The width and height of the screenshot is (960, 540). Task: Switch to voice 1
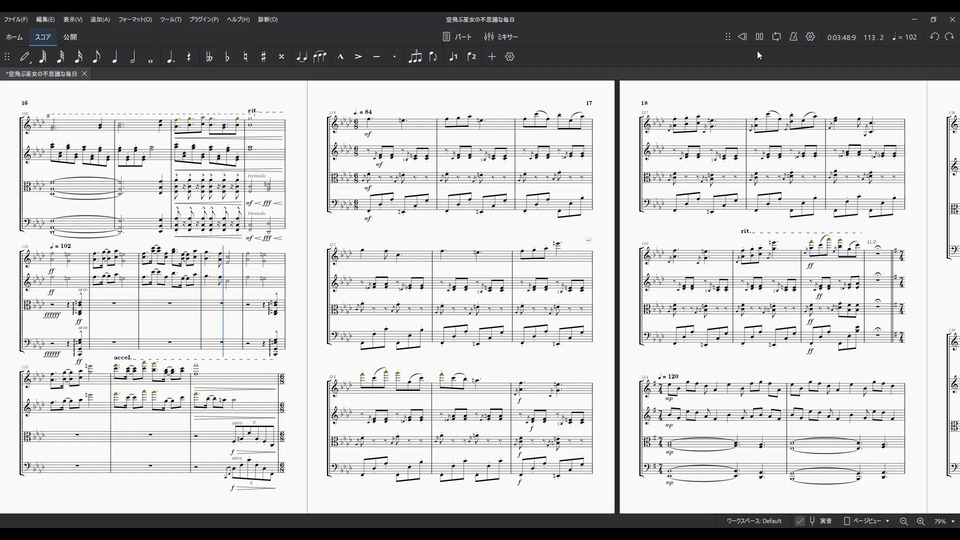pyautogui.click(x=453, y=56)
